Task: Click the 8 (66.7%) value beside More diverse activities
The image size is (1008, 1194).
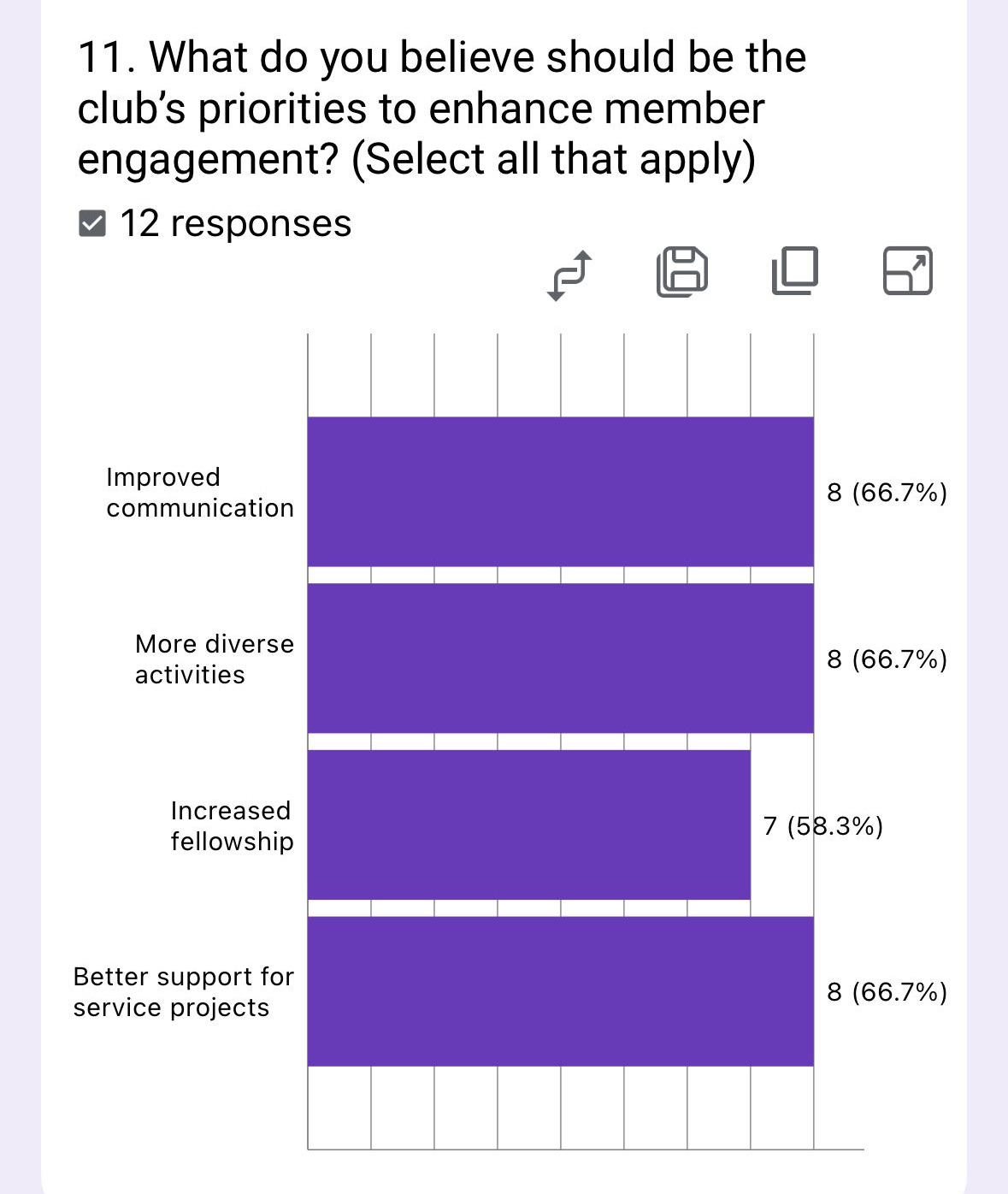Action: (887, 659)
